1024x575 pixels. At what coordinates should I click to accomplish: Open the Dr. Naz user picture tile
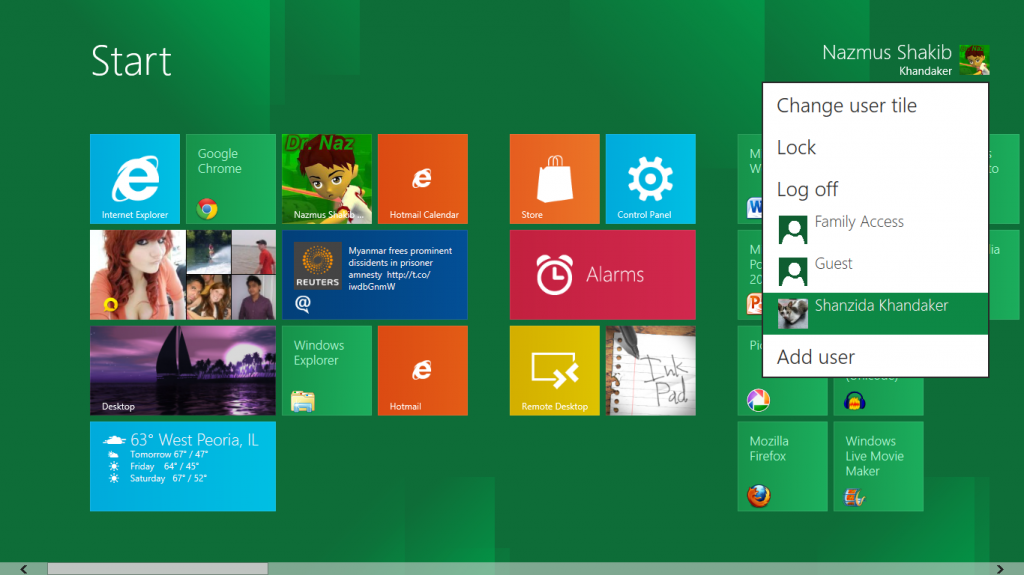pyautogui.click(x=327, y=179)
